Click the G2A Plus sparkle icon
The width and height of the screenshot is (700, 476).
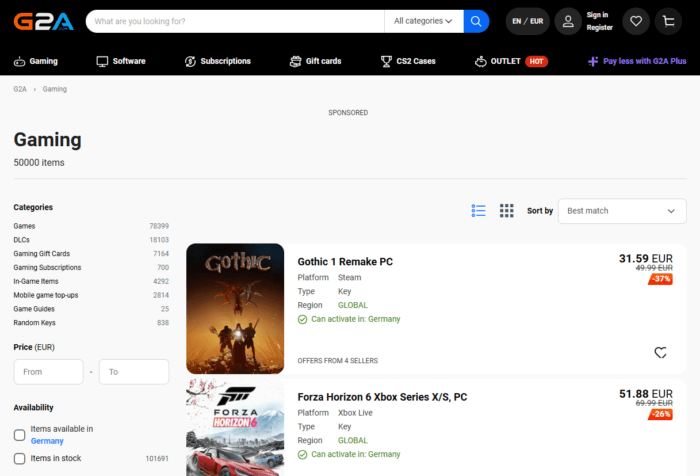tap(593, 61)
